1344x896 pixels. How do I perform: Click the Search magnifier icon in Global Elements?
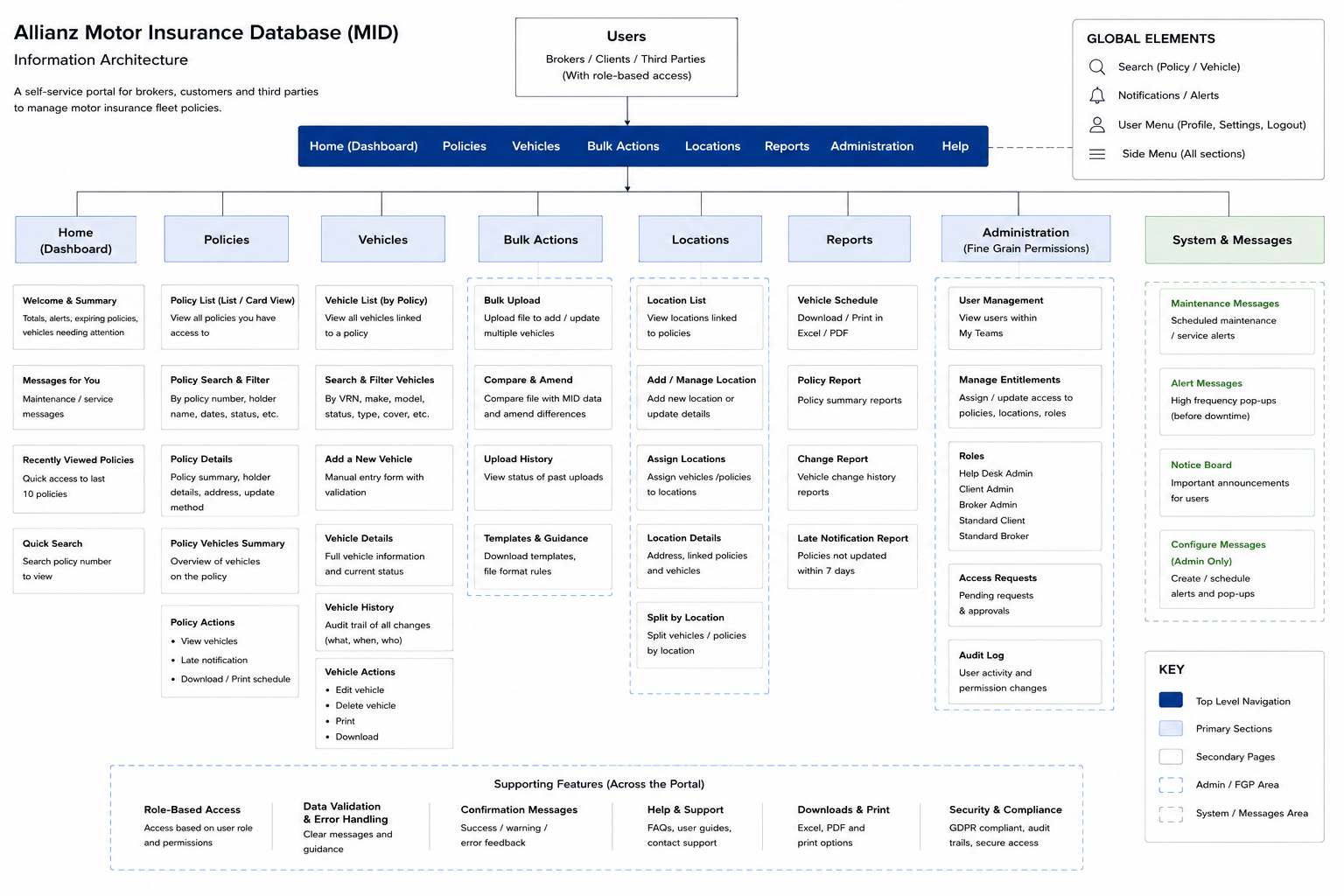pos(1096,66)
